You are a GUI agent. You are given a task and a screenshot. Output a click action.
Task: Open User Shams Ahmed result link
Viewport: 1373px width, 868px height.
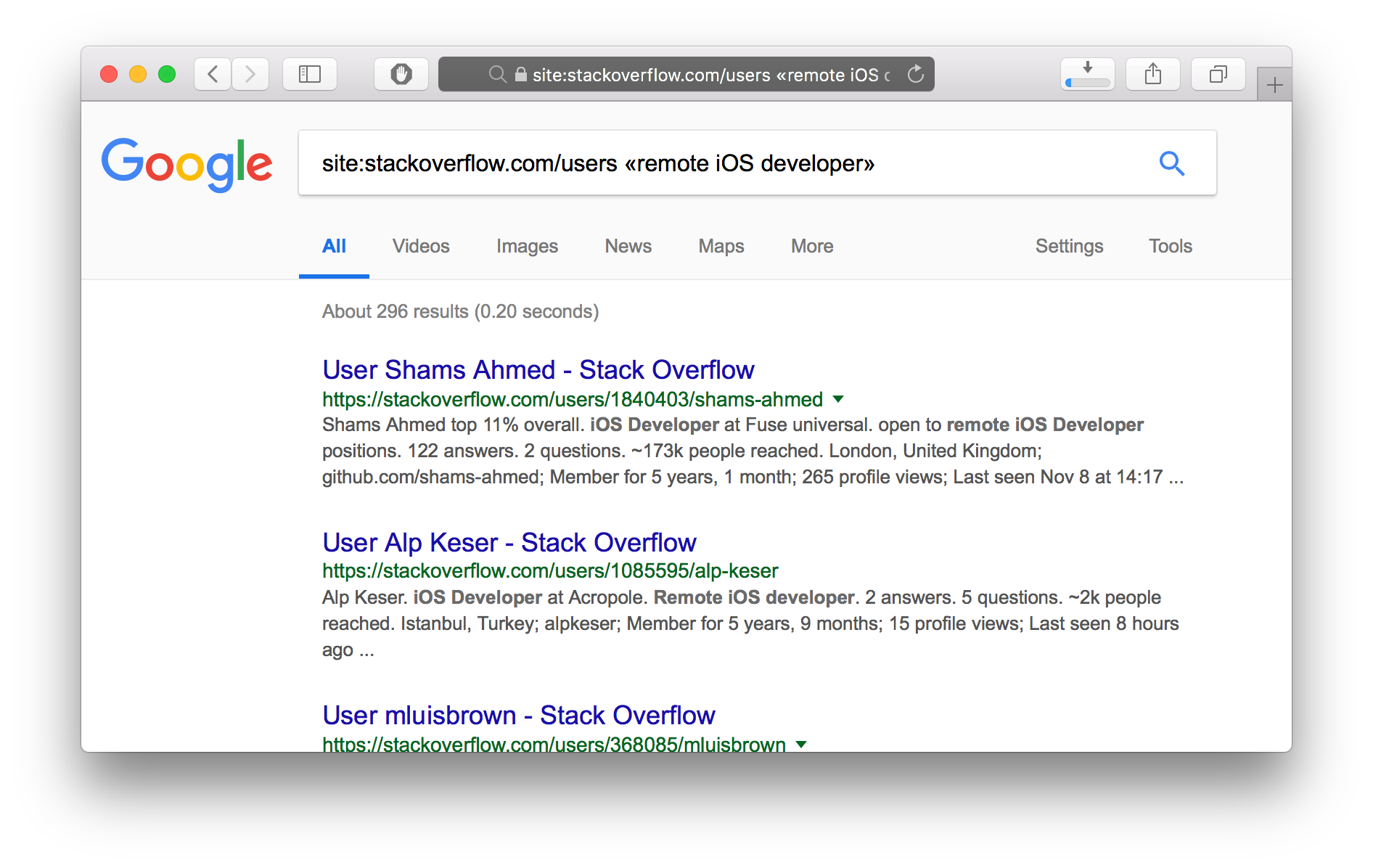coord(538,369)
